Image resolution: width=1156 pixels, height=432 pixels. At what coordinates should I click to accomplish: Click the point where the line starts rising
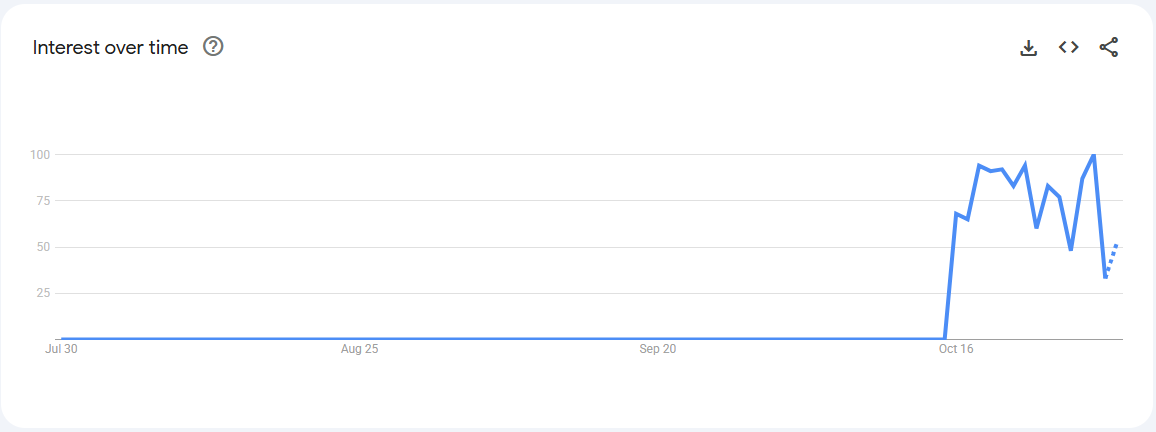coord(945,338)
